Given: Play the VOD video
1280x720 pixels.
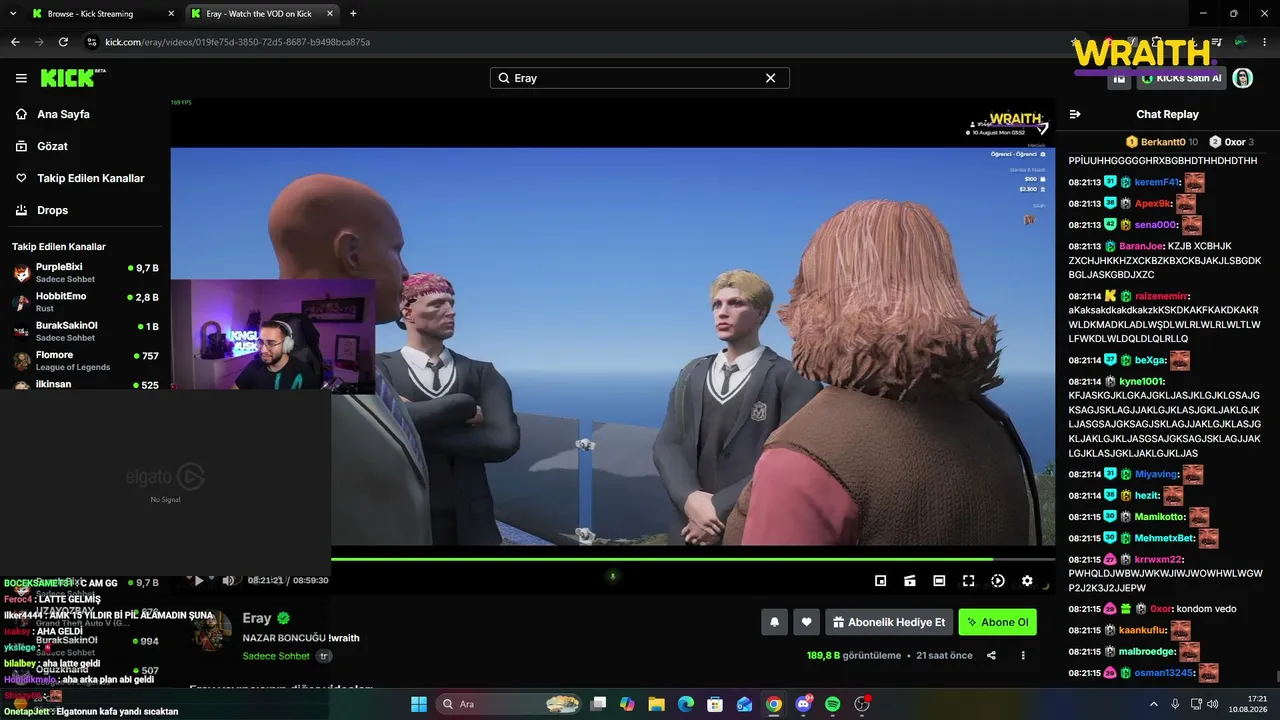Looking at the screenshot, I should 199,580.
